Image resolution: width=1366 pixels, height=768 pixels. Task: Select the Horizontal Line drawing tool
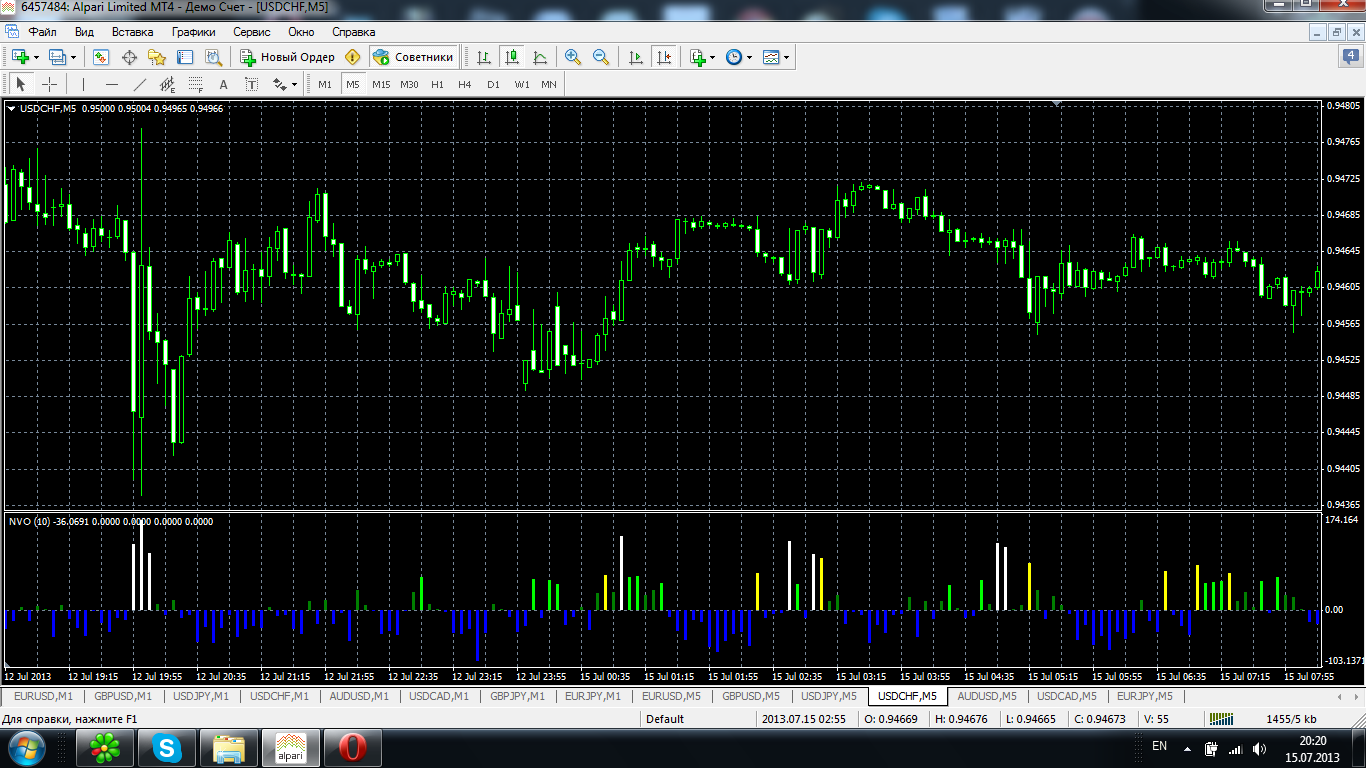(111, 84)
